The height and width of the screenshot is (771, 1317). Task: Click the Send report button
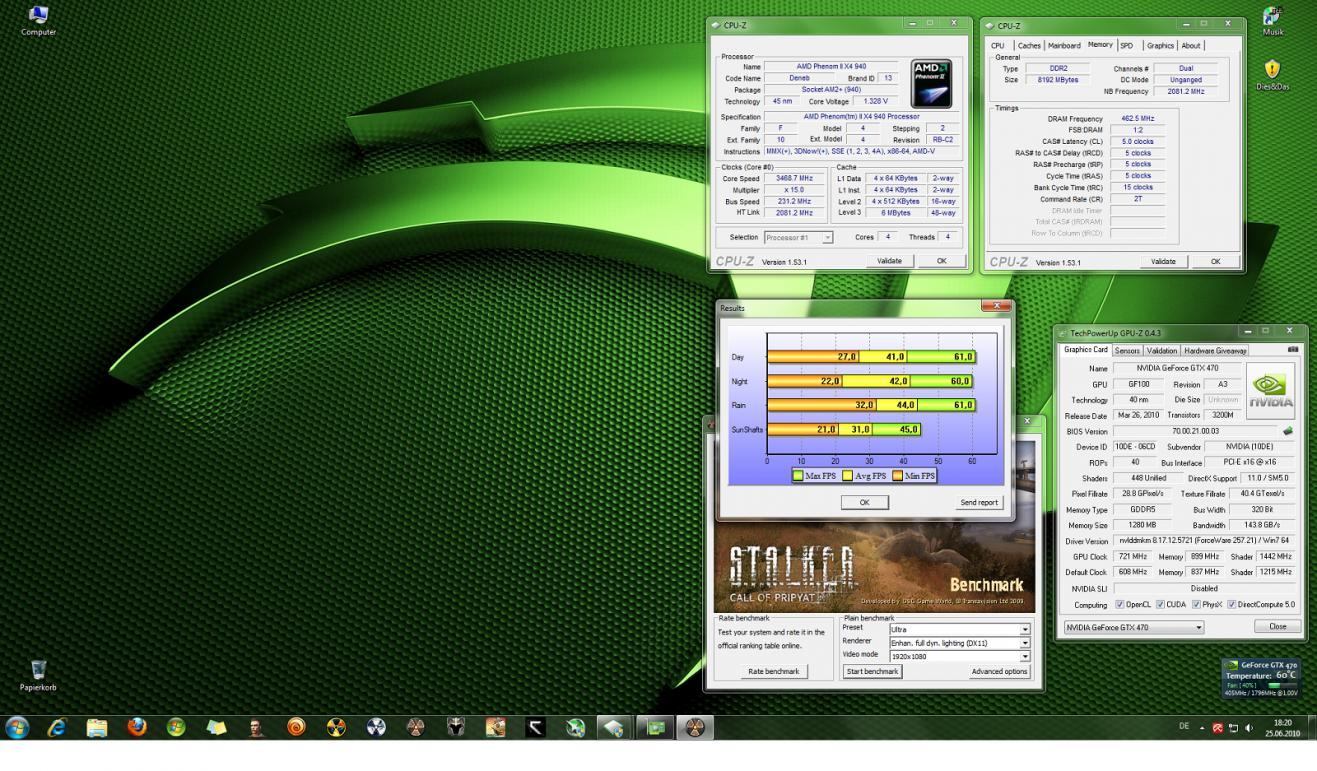pyautogui.click(x=979, y=502)
